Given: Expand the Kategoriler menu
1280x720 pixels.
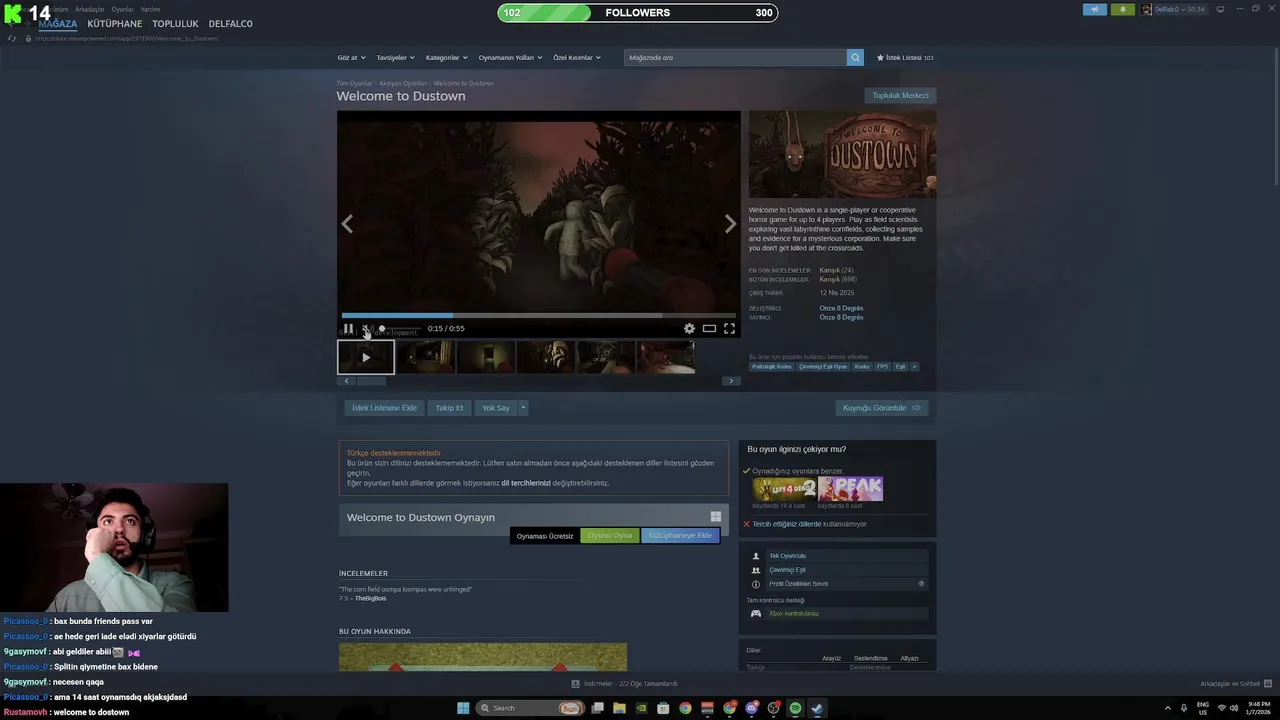Looking at the screenshot, I should click(x=446, y=58).
